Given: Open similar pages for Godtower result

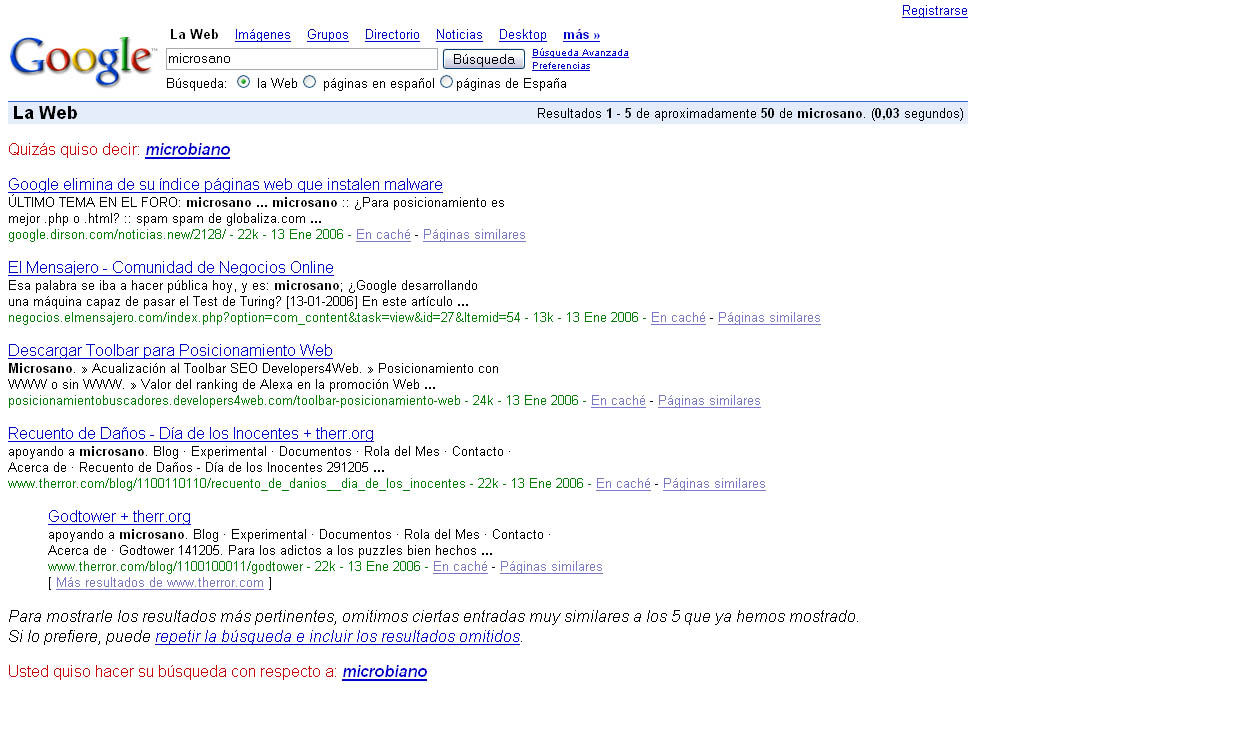Looking at the screenshot, I should tap(551, 567).
